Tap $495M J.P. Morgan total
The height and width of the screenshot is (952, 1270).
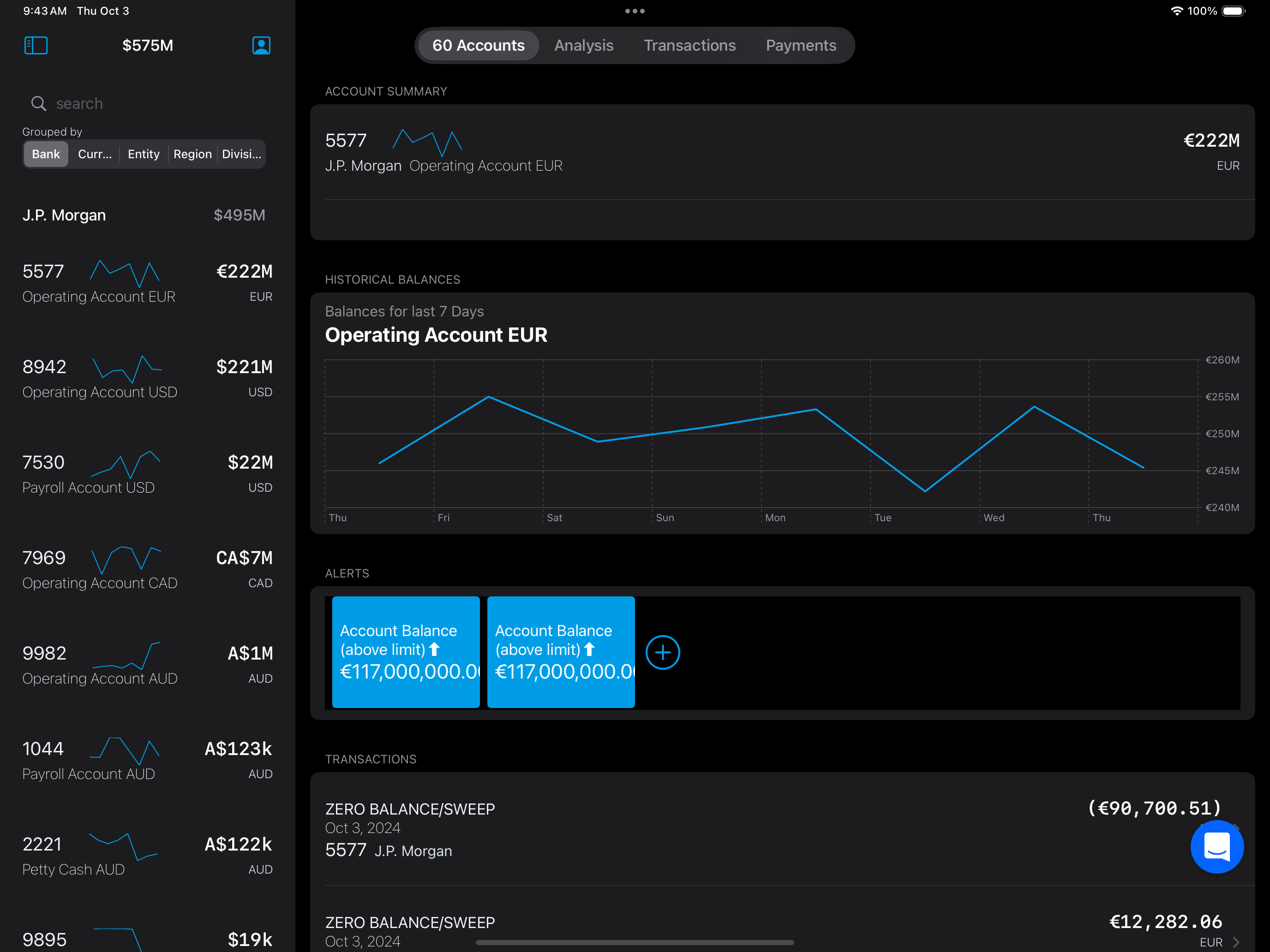240,215
